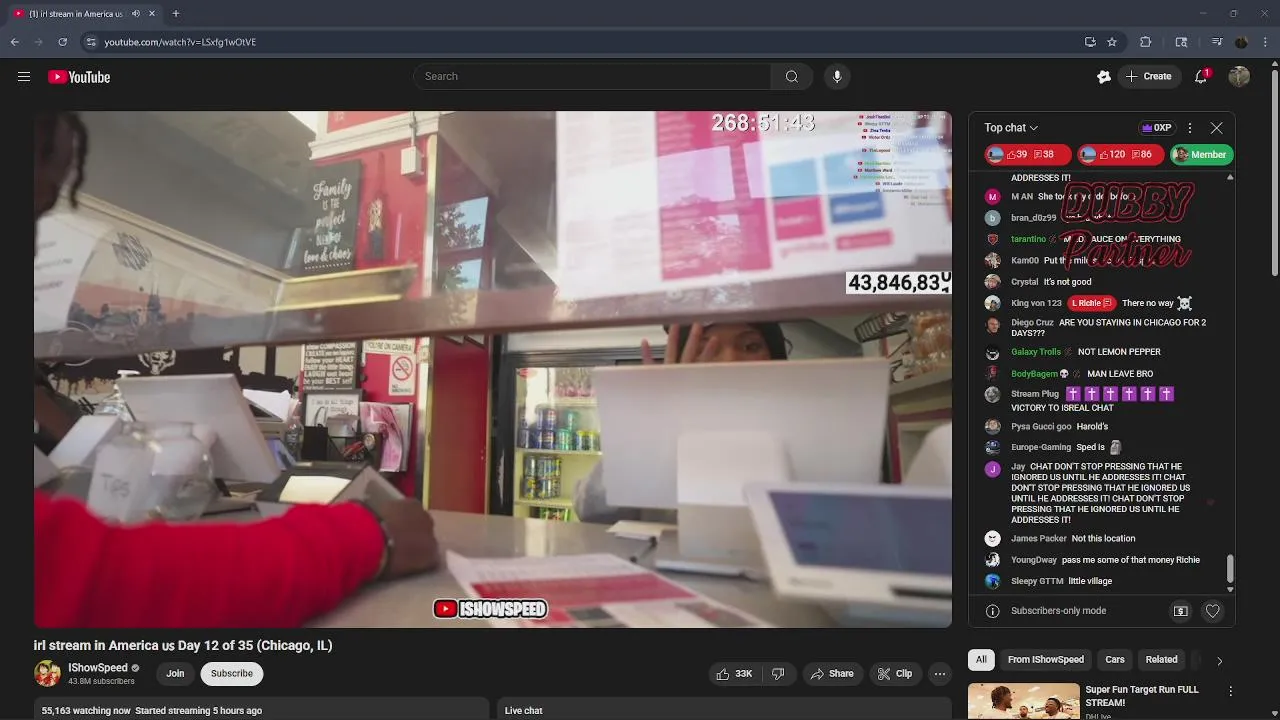Click the video player to pause

pyautogui.click(x=493, y=369)
